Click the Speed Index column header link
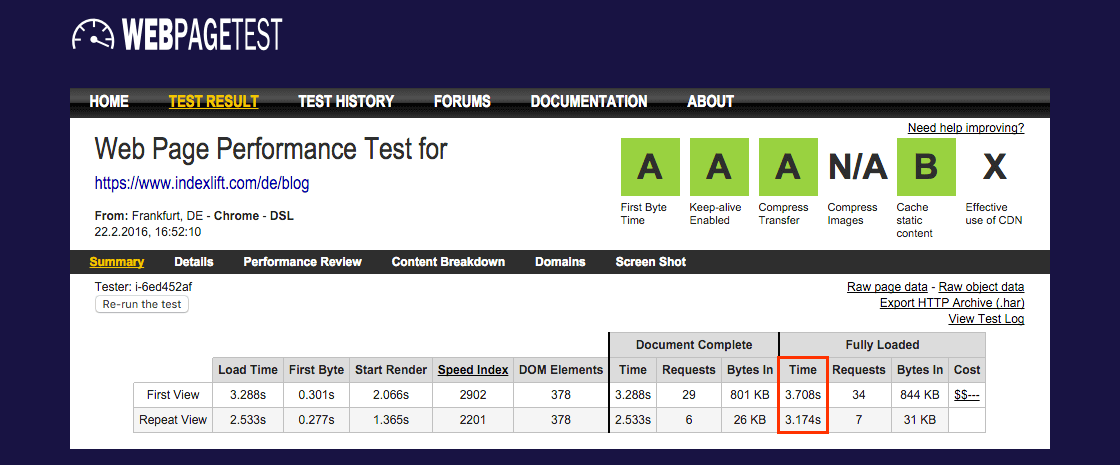The width and height of the screenshot is (1120, 465). 473,370
